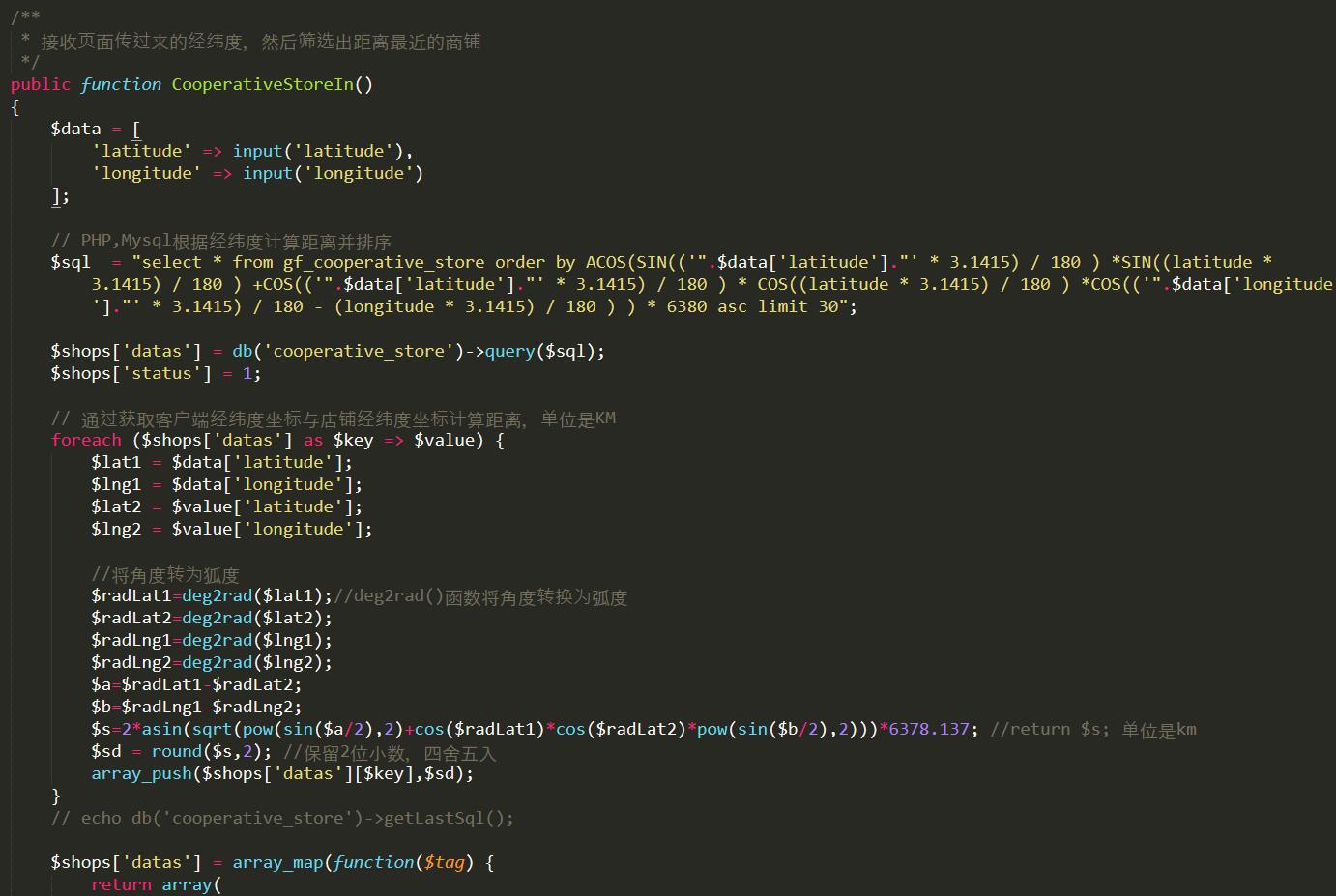Click the round function on $sd line
Viewport: 1336px width, 896px height.
[176, 751]
